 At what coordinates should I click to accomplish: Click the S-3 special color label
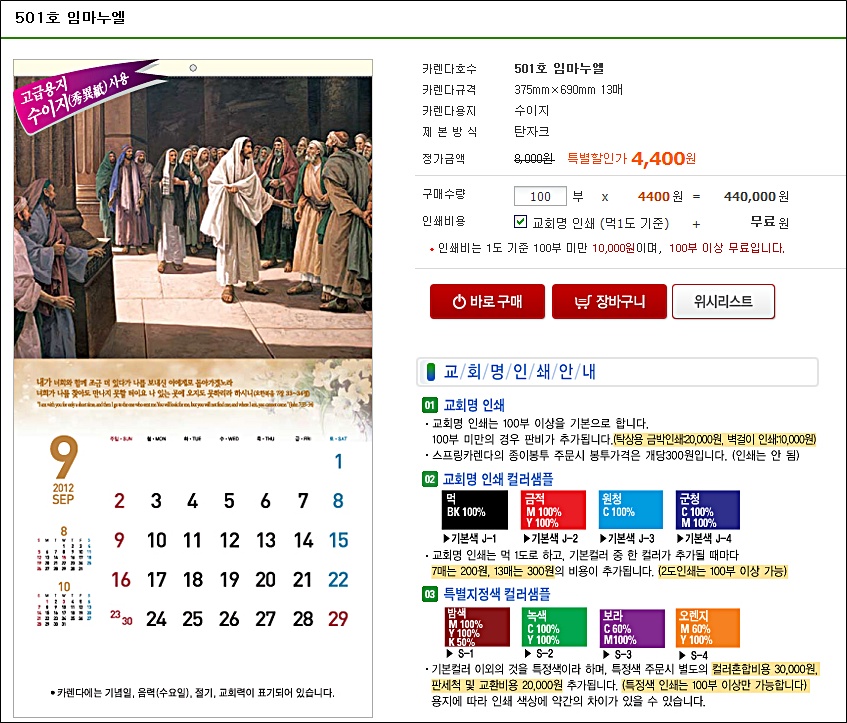click(617, 654)
